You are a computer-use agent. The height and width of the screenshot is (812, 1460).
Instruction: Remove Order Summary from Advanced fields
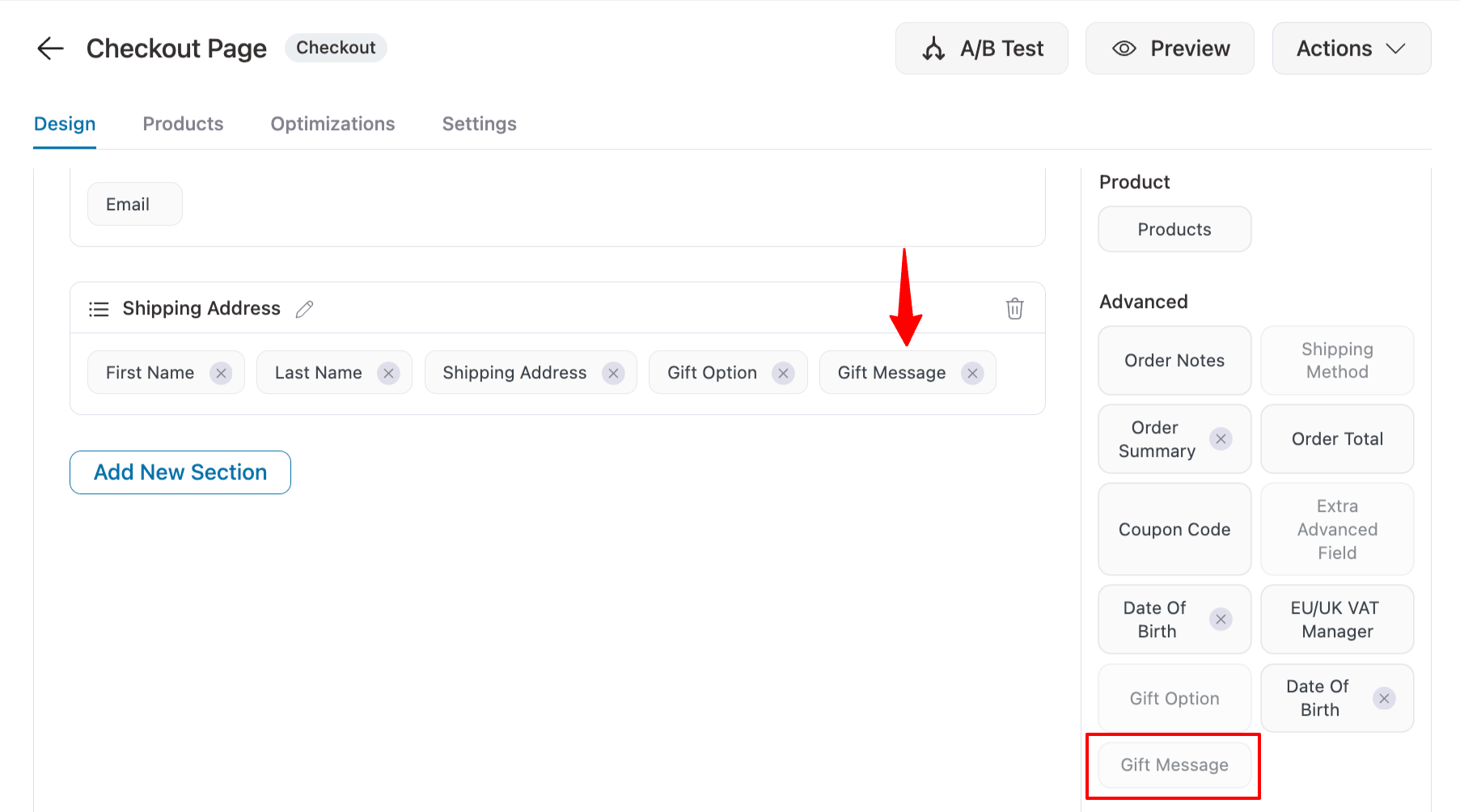(1221, 439)
